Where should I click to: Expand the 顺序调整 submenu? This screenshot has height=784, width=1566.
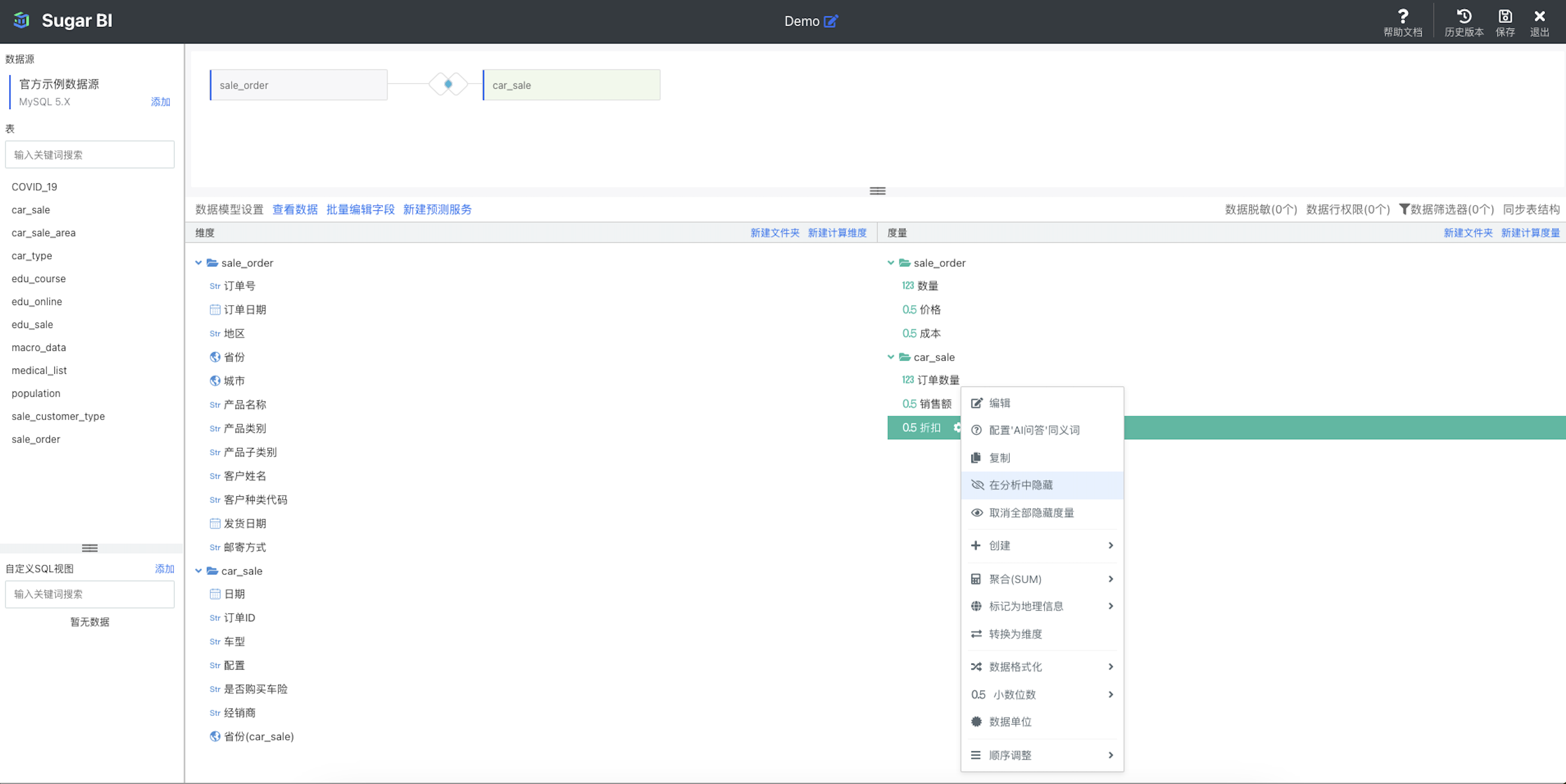pos(1042,755)
